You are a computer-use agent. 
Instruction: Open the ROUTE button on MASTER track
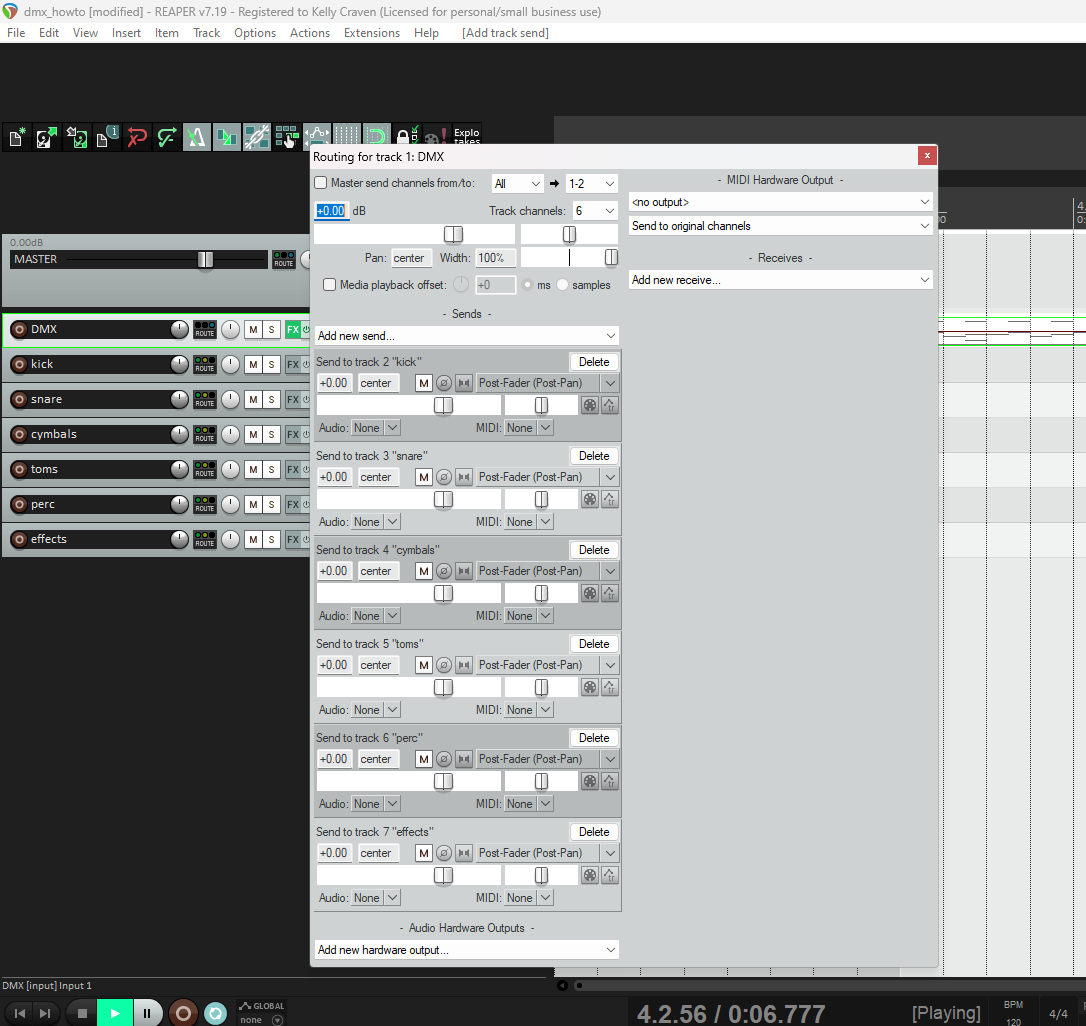coord(283,259)
